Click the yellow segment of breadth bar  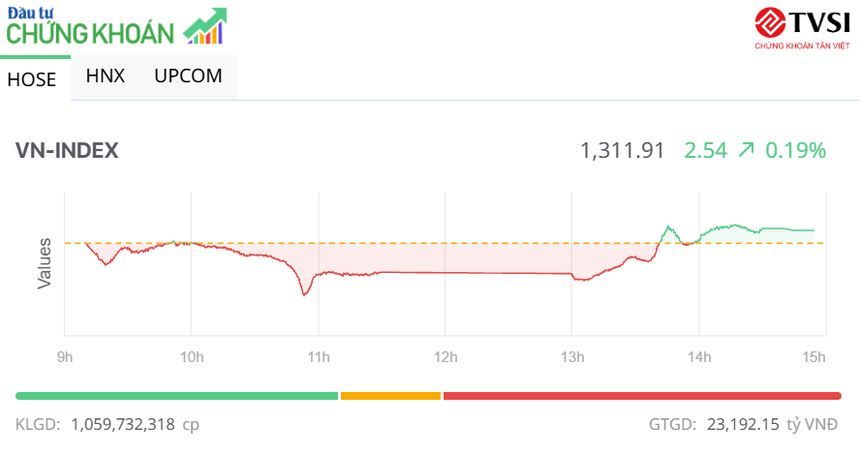390,396
